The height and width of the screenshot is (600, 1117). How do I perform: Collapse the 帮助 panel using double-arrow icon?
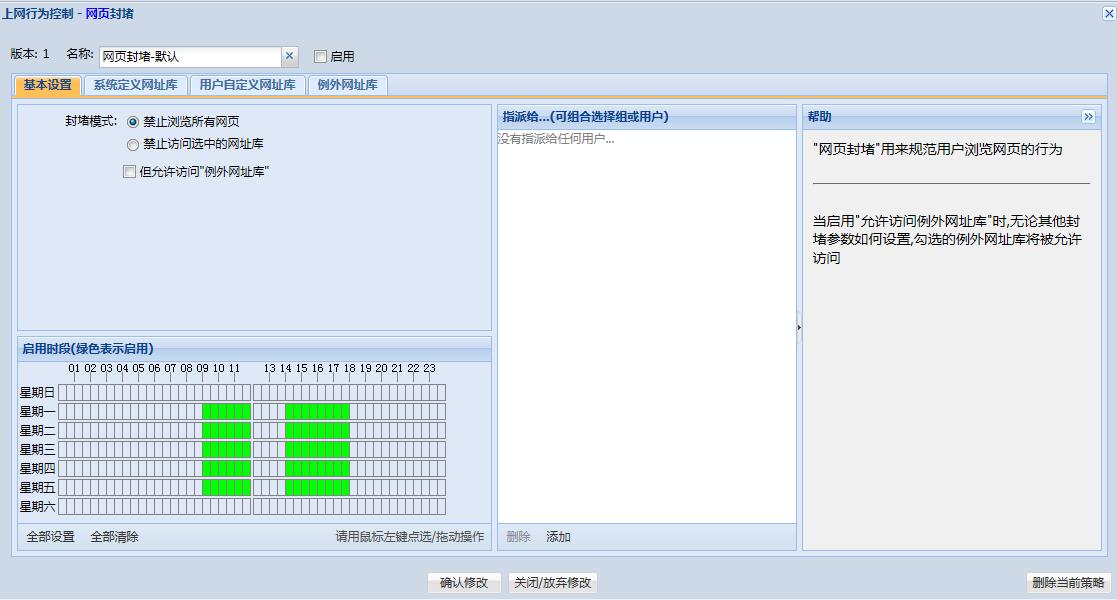pos(1088,117)
